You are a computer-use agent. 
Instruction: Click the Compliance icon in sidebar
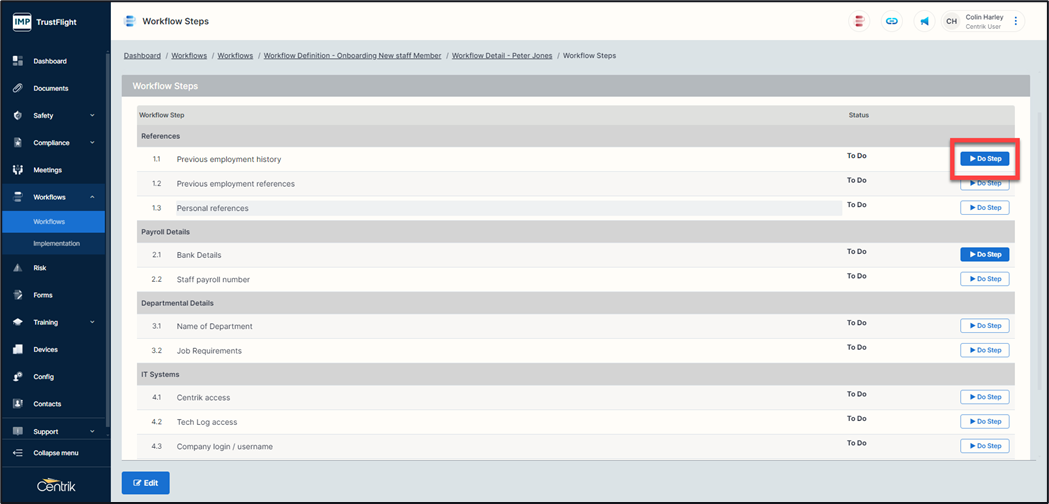(x=18, y=143)
